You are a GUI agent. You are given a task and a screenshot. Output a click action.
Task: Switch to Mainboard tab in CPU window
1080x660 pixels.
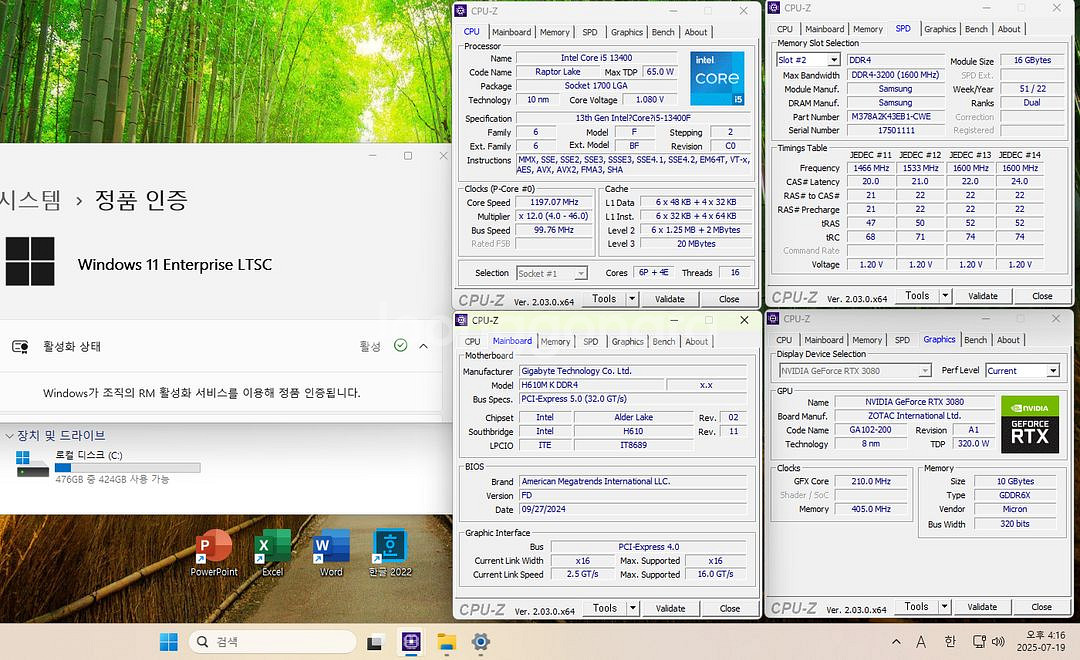(511, 32)
